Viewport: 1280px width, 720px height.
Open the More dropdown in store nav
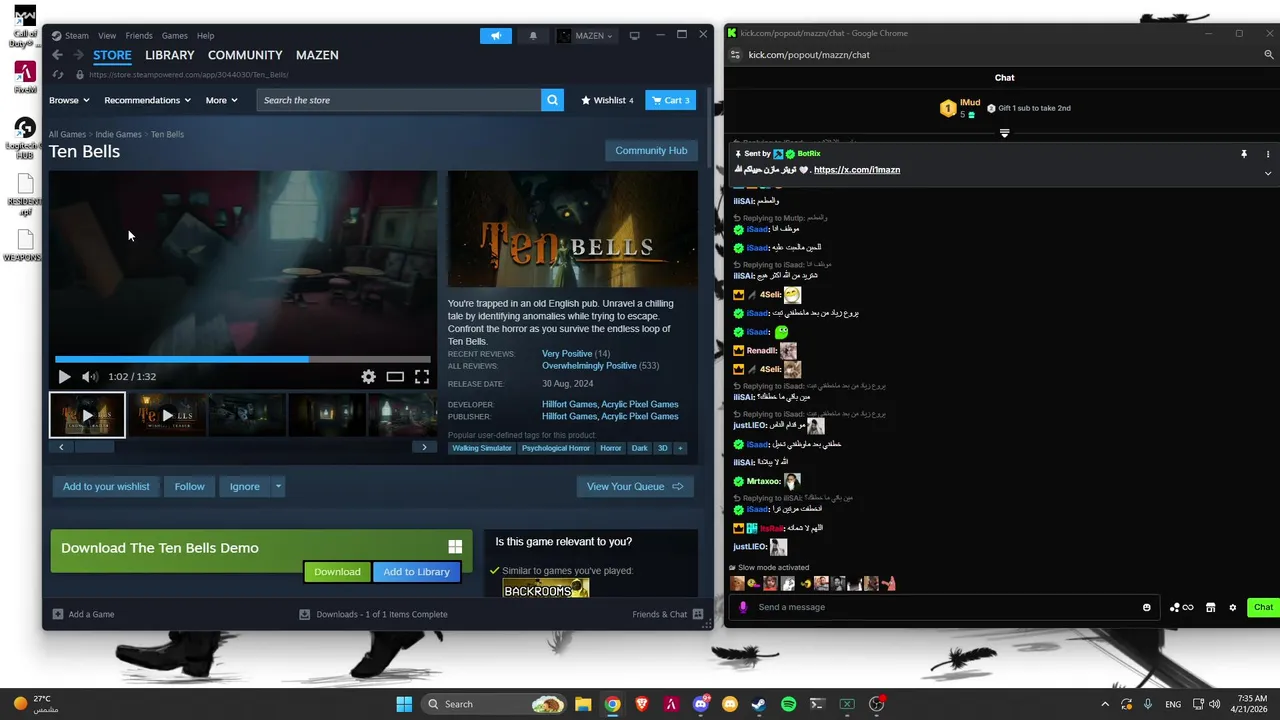pos(221,100)
